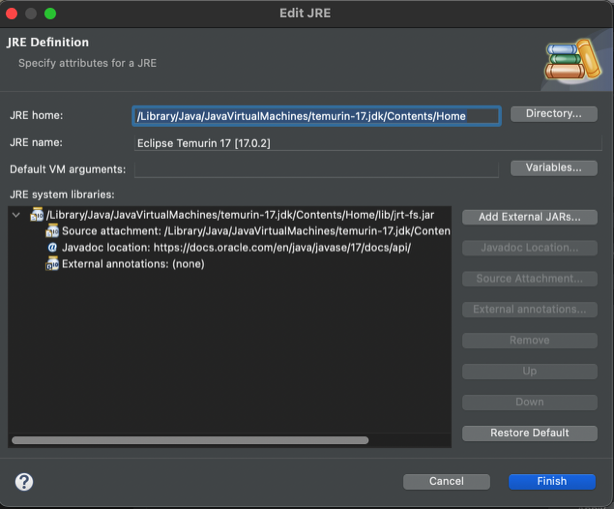
Task: Click Add External JARs... button
Action: pos(529,217)
